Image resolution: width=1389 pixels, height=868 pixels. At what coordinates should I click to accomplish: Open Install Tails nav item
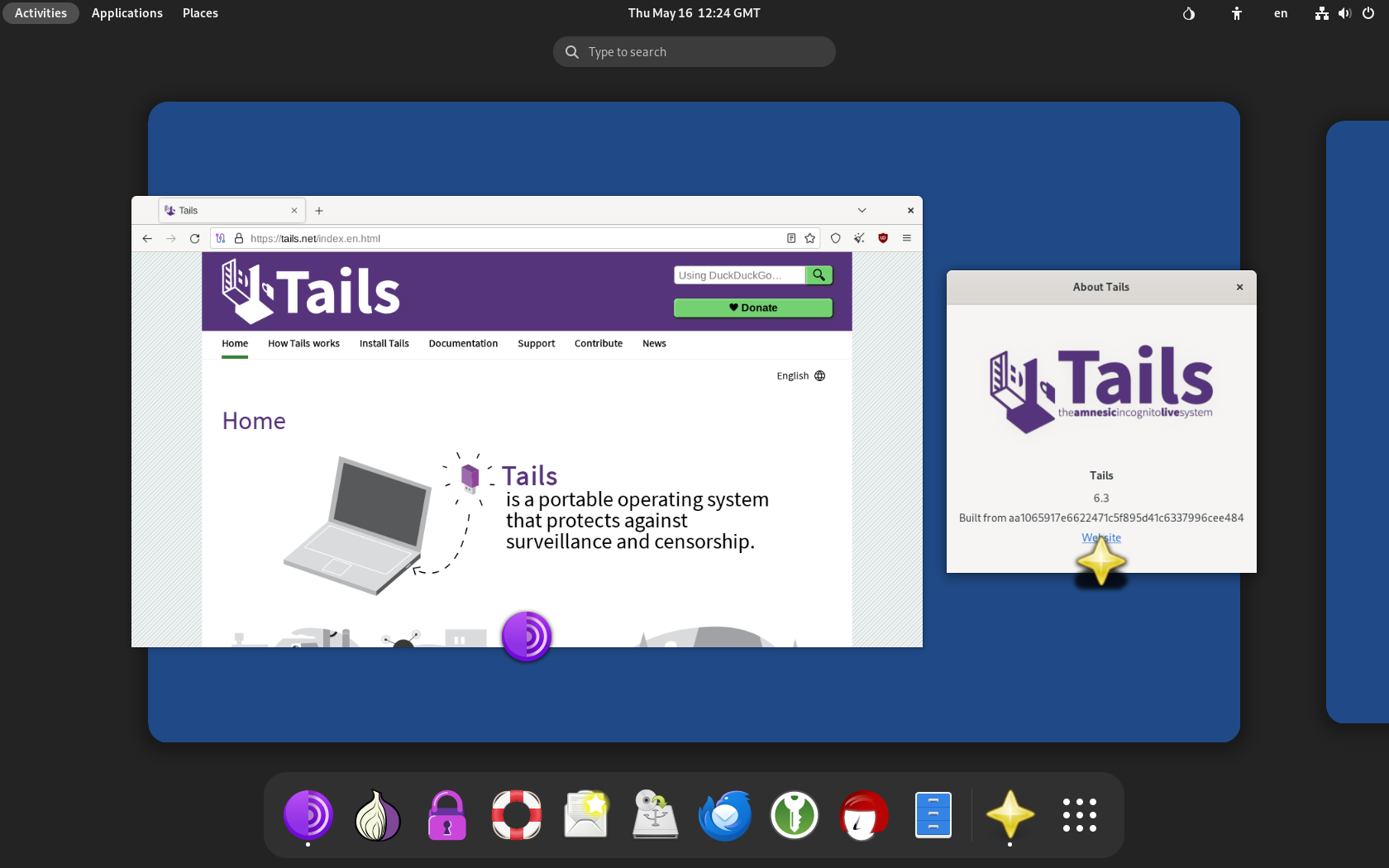click(384, 344)
